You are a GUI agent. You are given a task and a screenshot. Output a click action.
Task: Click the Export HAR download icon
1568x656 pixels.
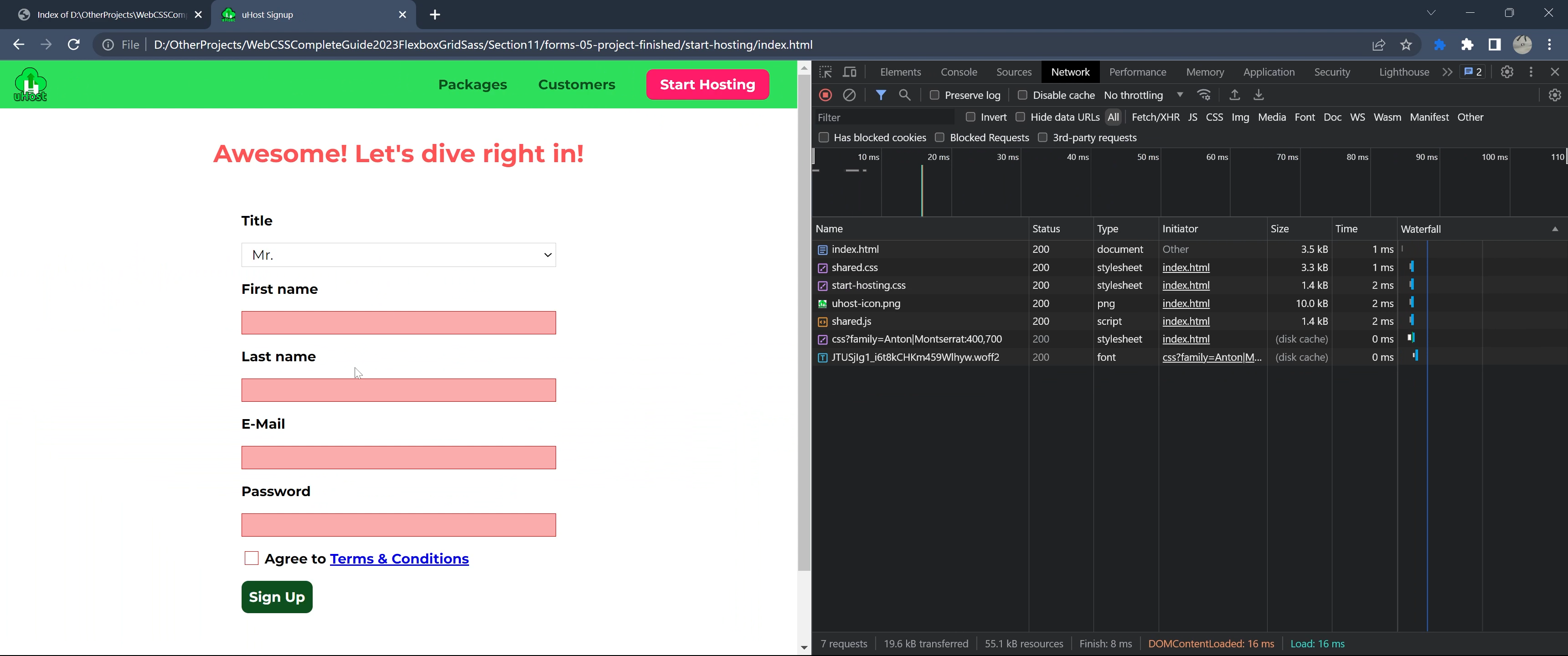(x=1258, y=95)
